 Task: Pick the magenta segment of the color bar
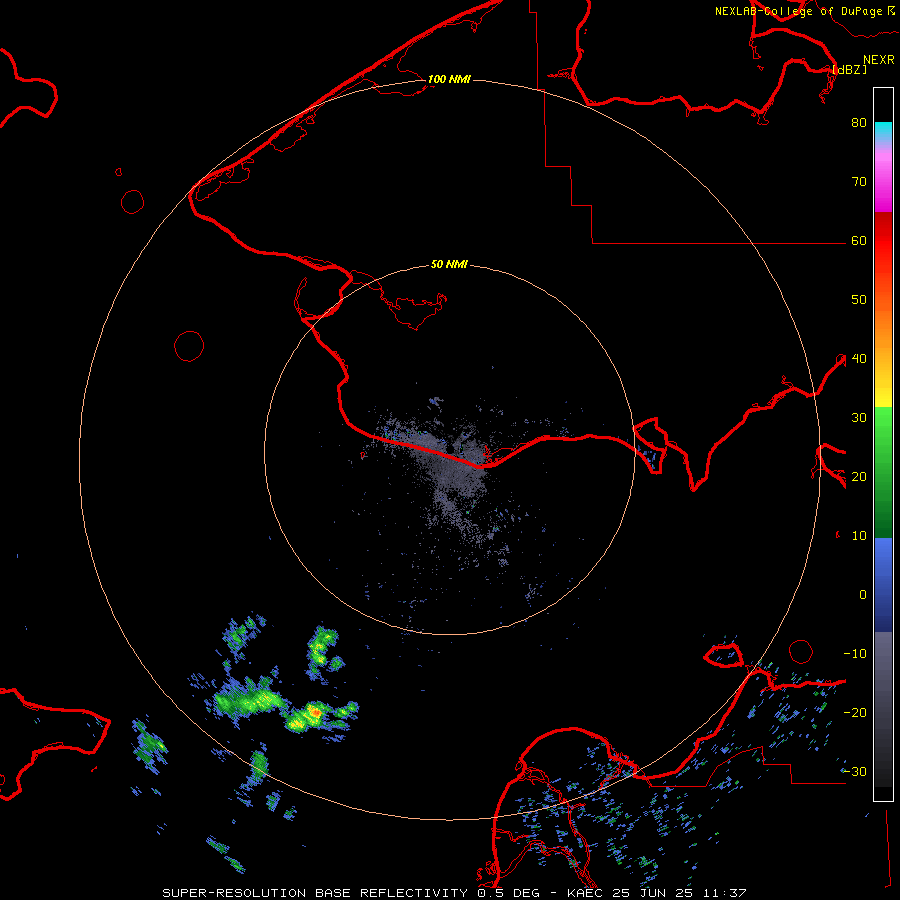(883, 192)
